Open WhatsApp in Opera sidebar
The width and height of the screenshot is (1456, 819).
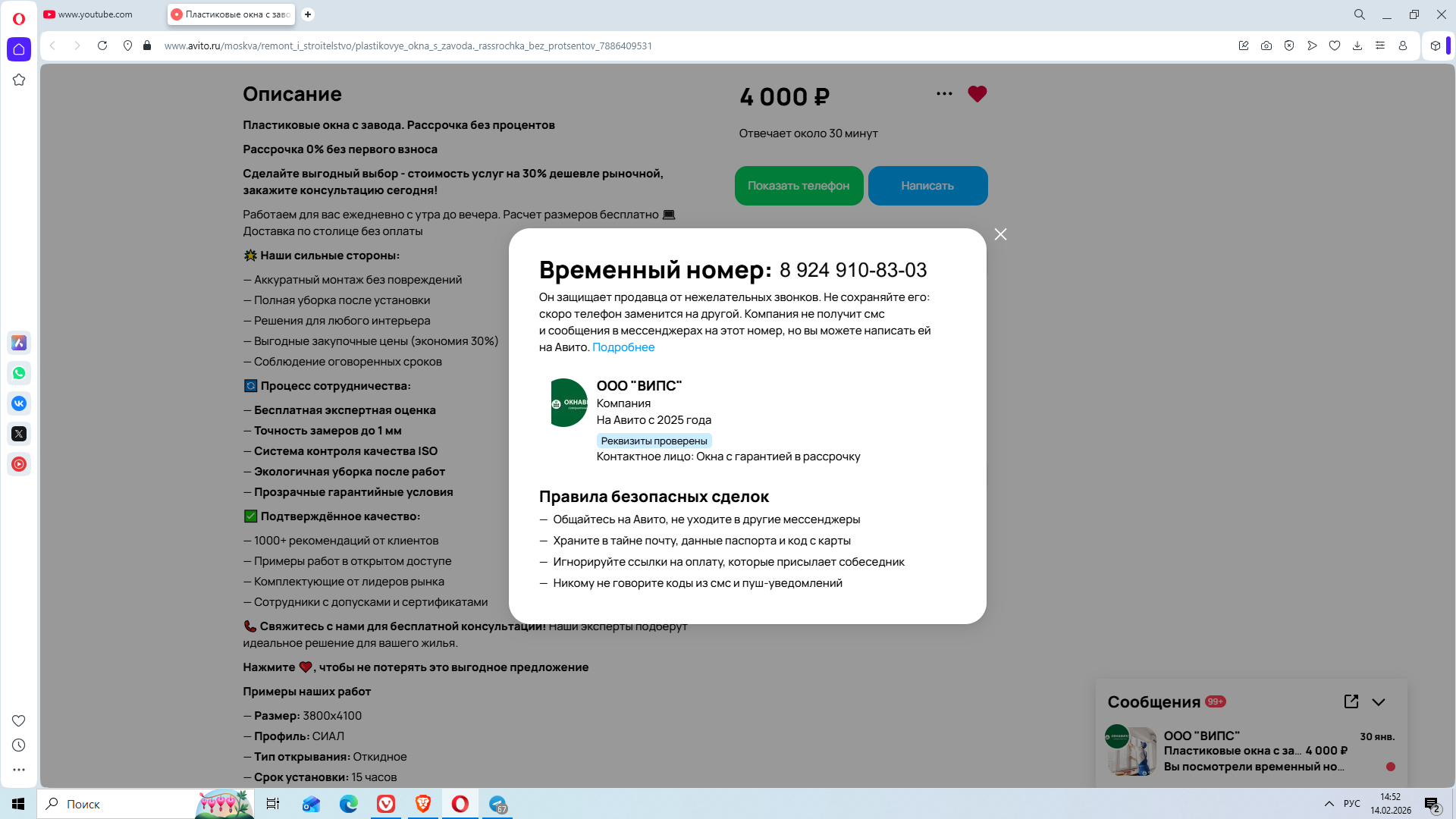19,373
